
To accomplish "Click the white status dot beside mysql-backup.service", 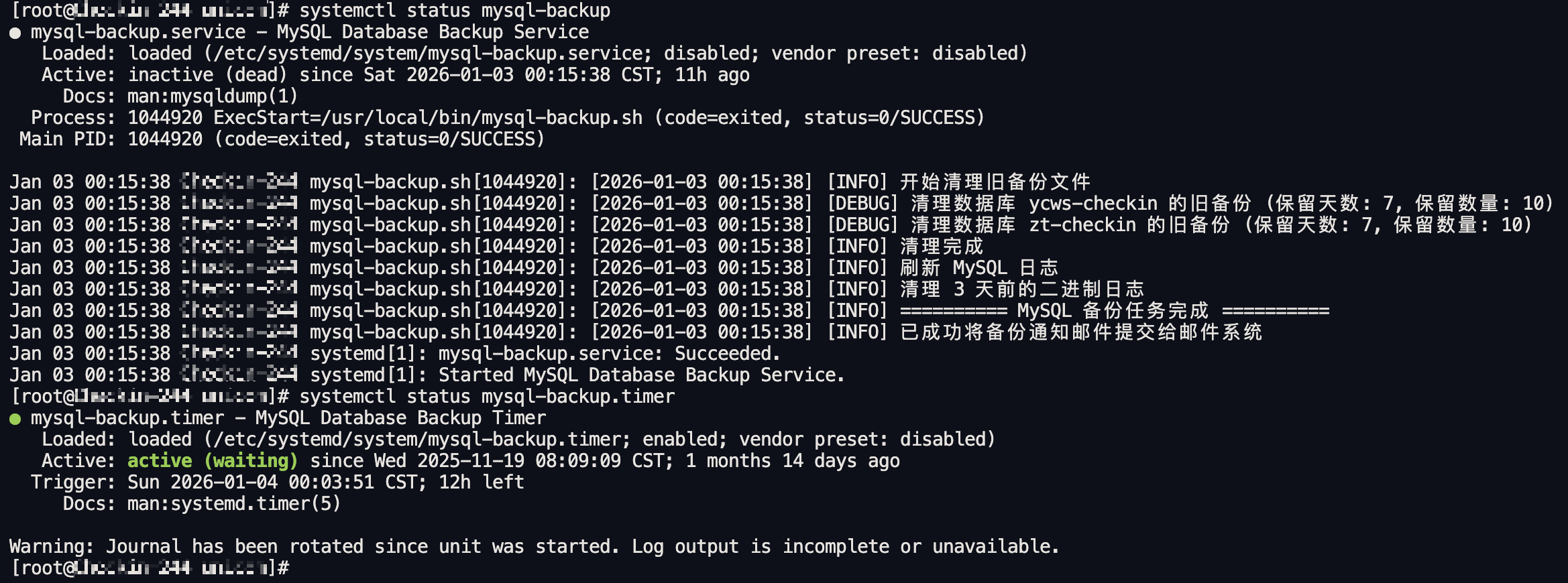I will (x=15, y=33).
